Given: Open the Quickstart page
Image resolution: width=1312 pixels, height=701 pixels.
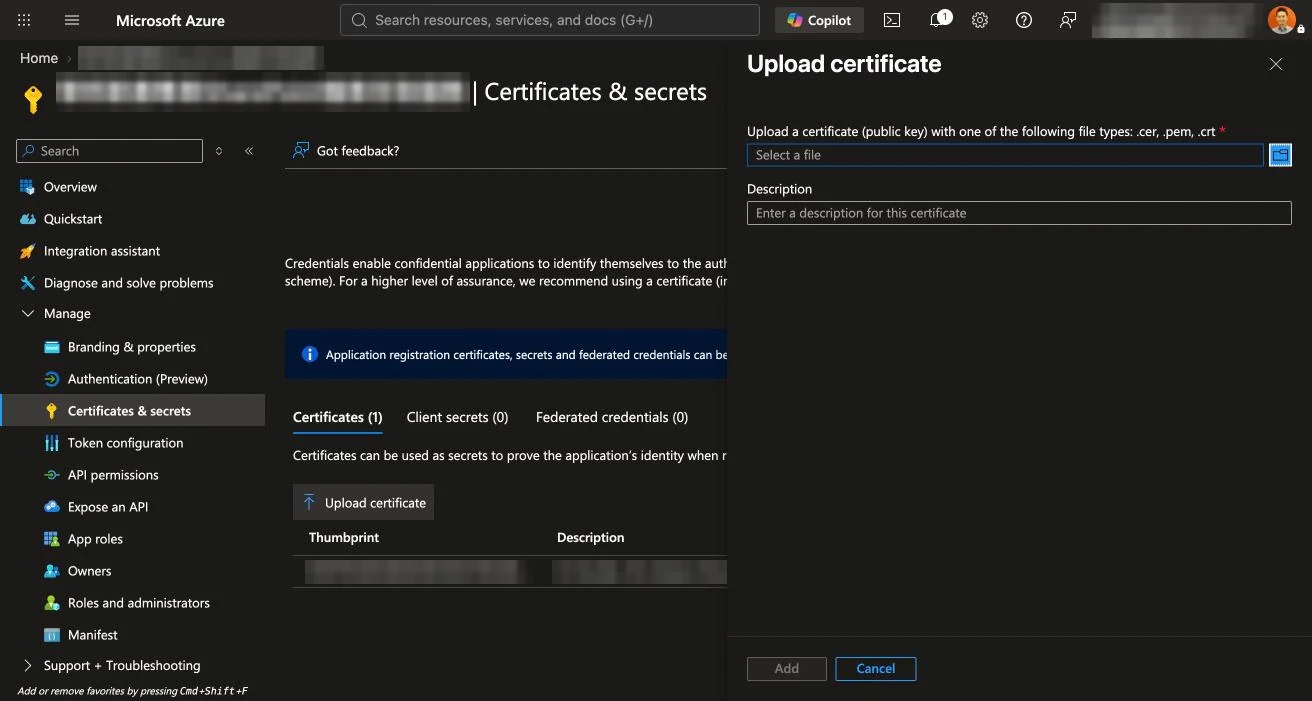Looking at the screenshot, I should click(x=73, y=219).
